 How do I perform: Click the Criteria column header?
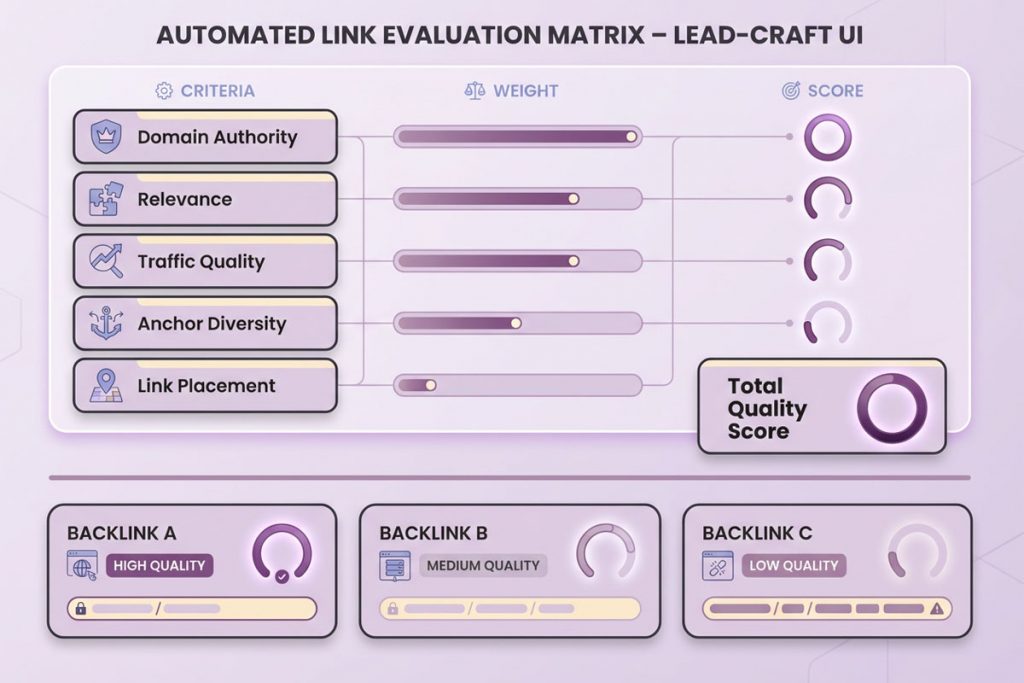pos(205,91)
